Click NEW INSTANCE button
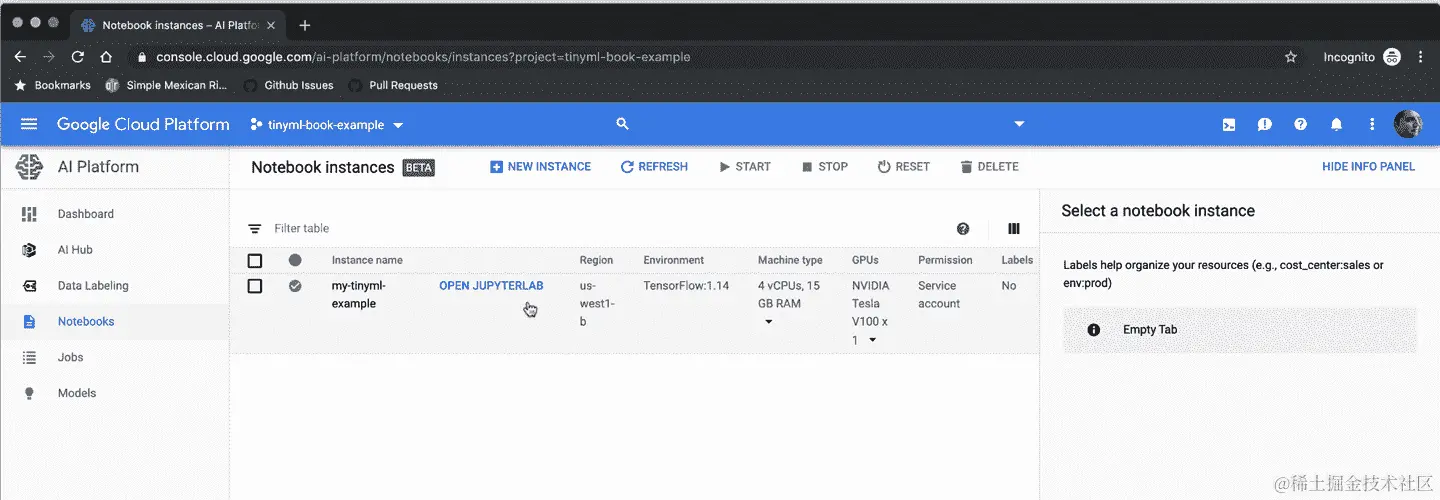1440x500 pixels. click(x=540, y=167)
